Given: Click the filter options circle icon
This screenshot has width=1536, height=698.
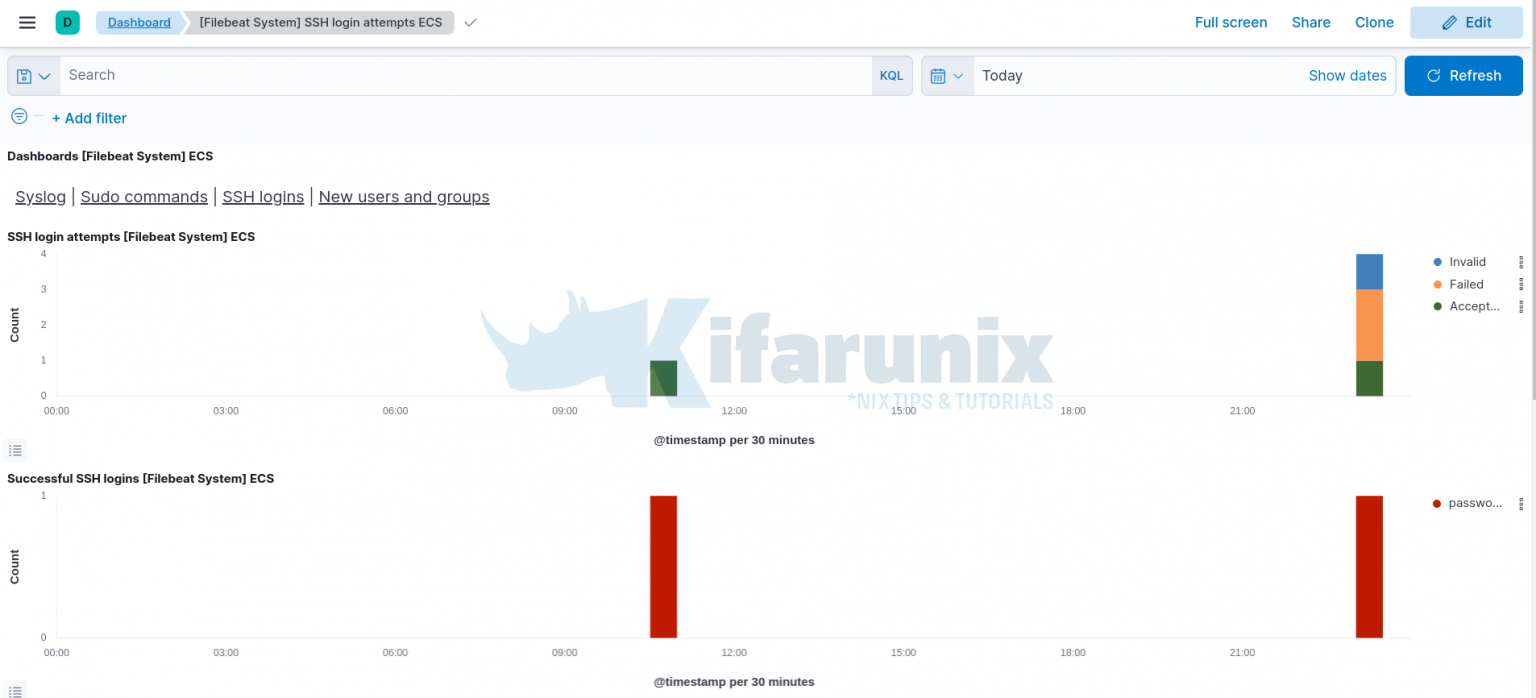Looking at the screenshot, I should pyautogui.click(x=19, y=116).
